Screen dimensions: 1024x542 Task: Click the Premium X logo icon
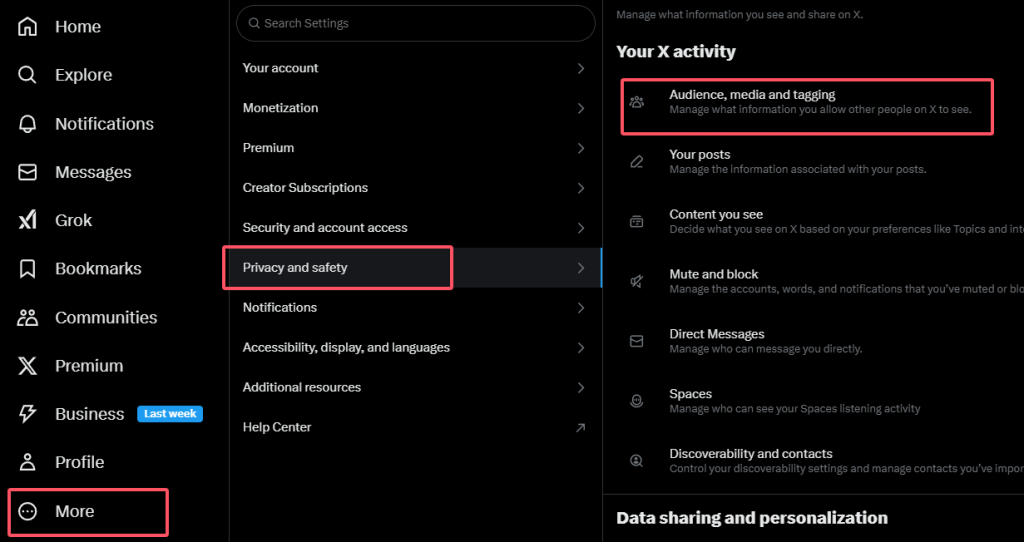[27, 366]
